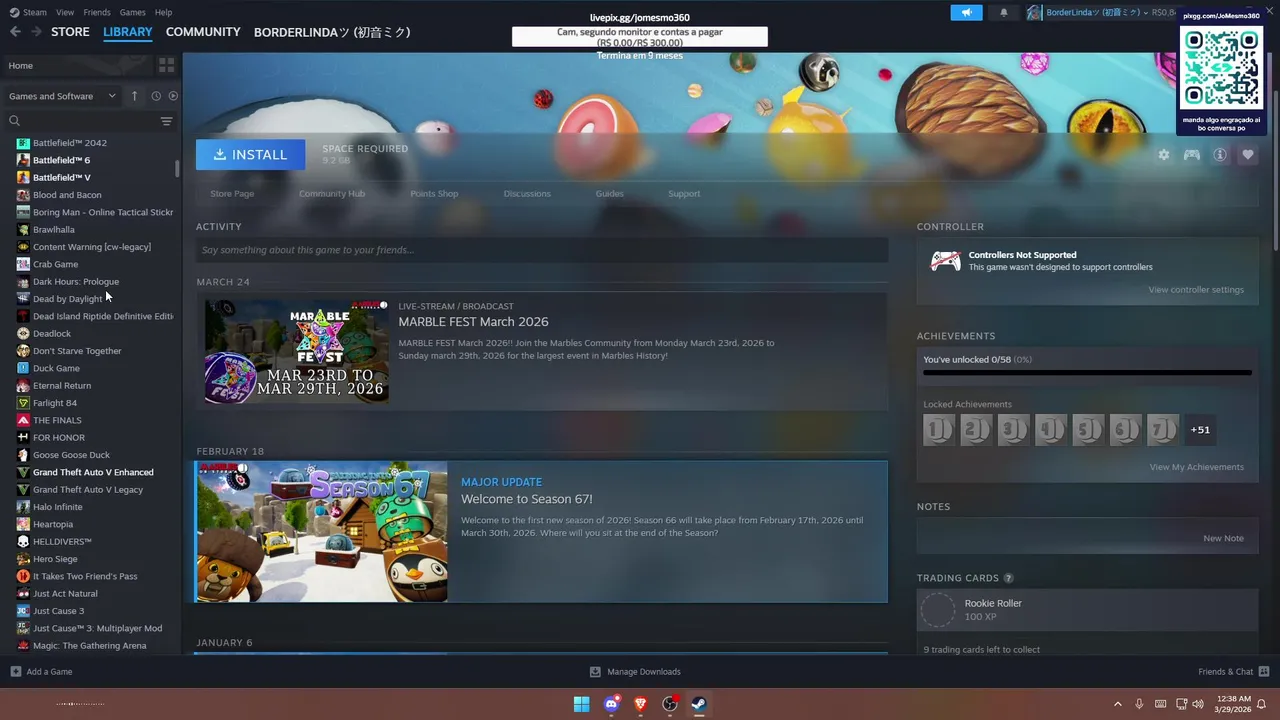Image resolution: width=1280 pixels, height=720 pixels.
Task: Go forward with the right arrow
Action: (x=36, y=32)
